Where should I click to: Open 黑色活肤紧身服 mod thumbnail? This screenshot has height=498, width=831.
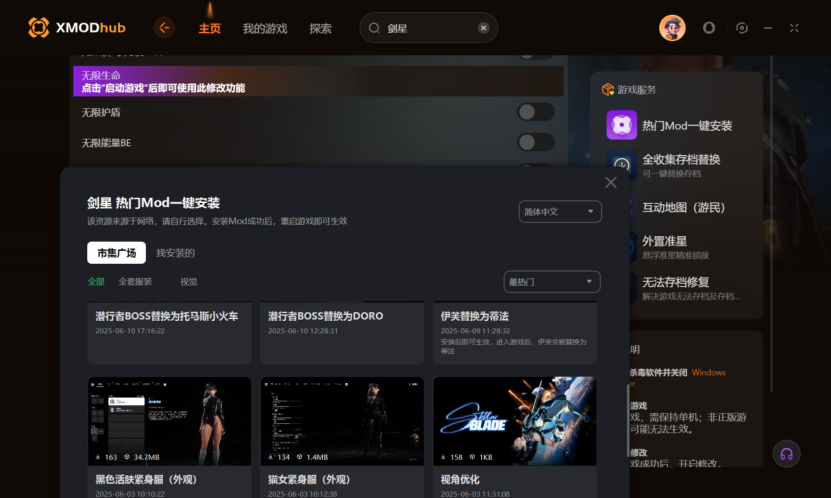(x=169, y=421)
